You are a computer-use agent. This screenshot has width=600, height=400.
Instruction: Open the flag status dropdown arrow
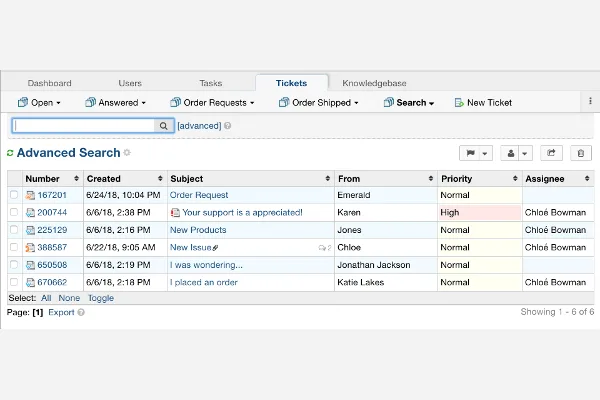click(485, 153)
